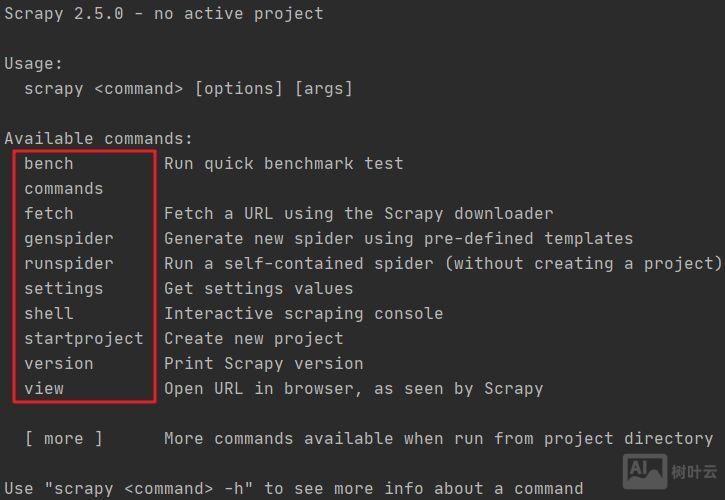725x500 pixels.
Task: Click the 'version' command name
Action: point(59,364)
